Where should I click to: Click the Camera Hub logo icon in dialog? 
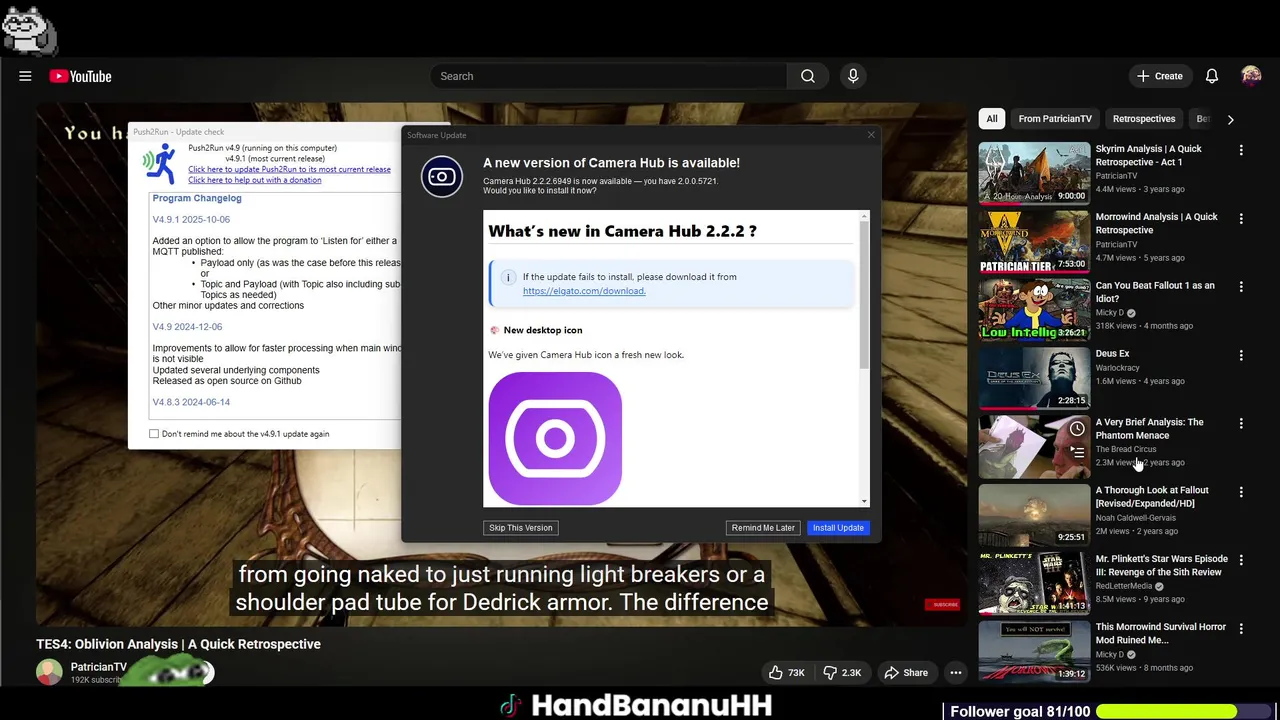pyautogui.click(x=441, y=177)
